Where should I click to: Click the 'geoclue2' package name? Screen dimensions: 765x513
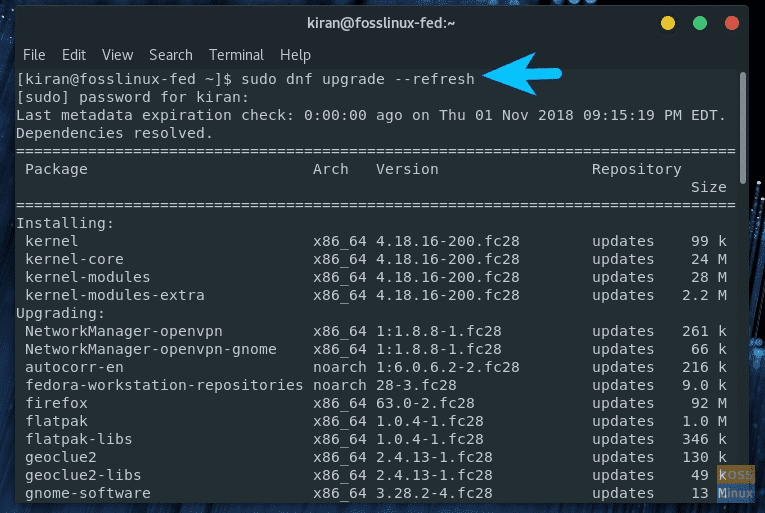[x=60, y=457]
